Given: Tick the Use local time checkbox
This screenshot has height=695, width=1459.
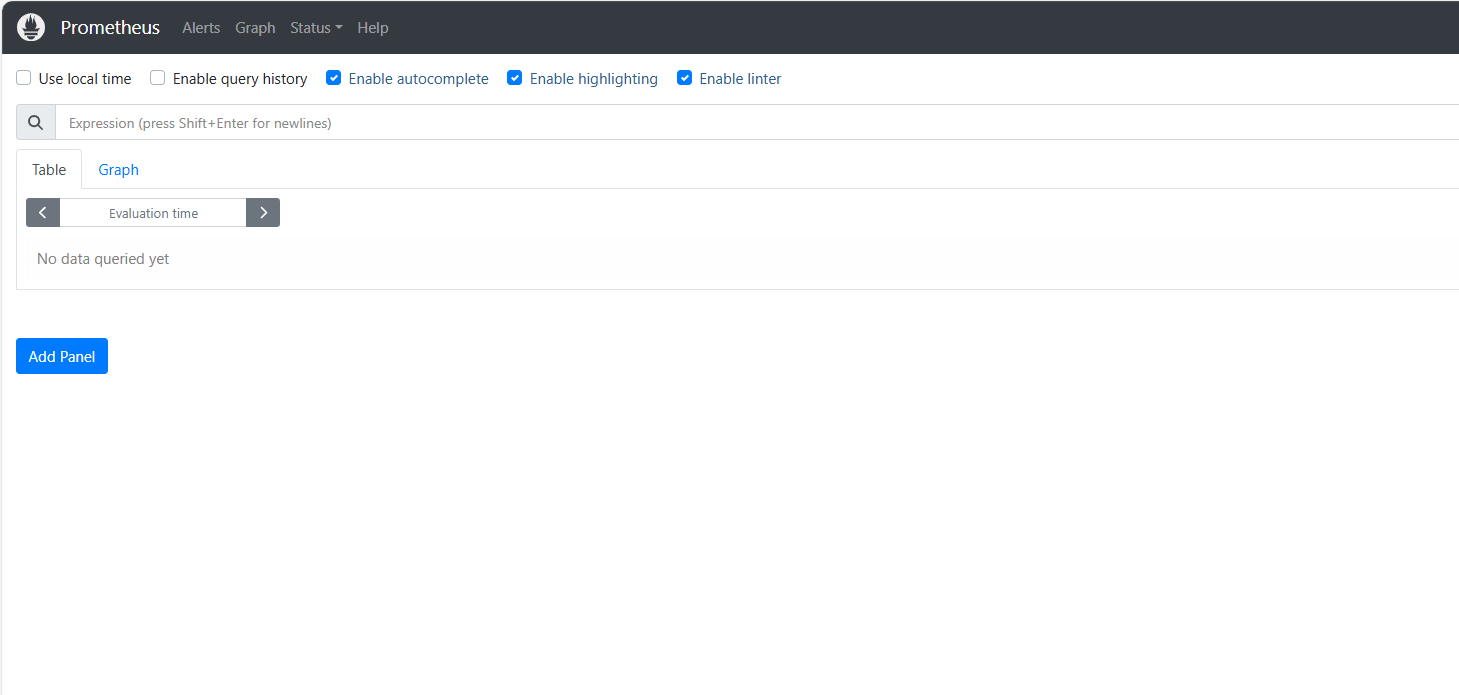Looking at the screenshot, I should pyautogui.click(x=24, y=78).
